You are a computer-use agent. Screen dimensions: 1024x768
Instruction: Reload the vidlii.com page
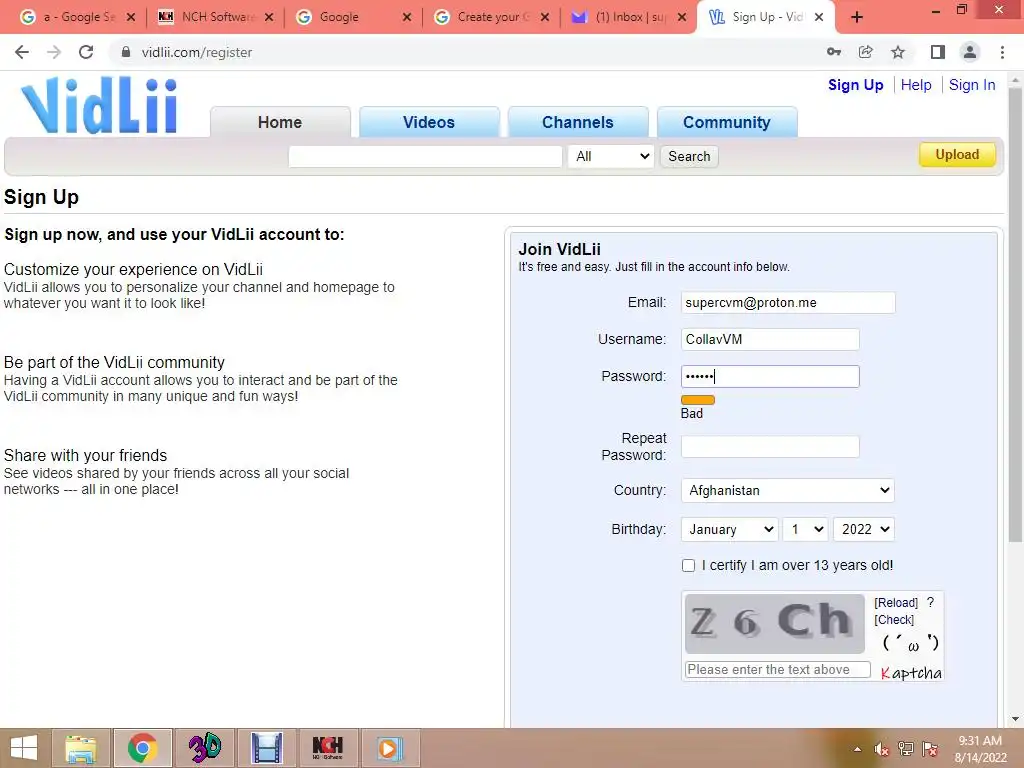click(x=86, y=52)
